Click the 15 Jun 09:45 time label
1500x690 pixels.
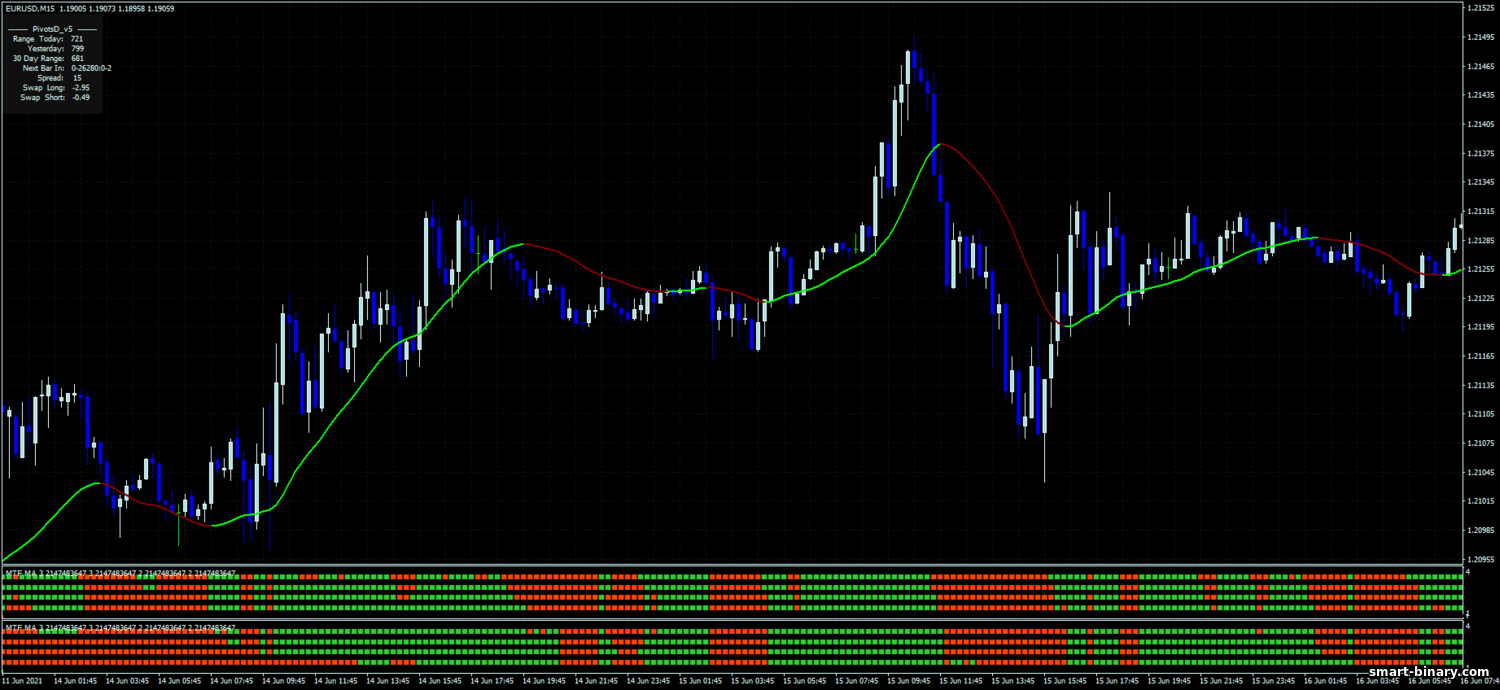(909, 681)
